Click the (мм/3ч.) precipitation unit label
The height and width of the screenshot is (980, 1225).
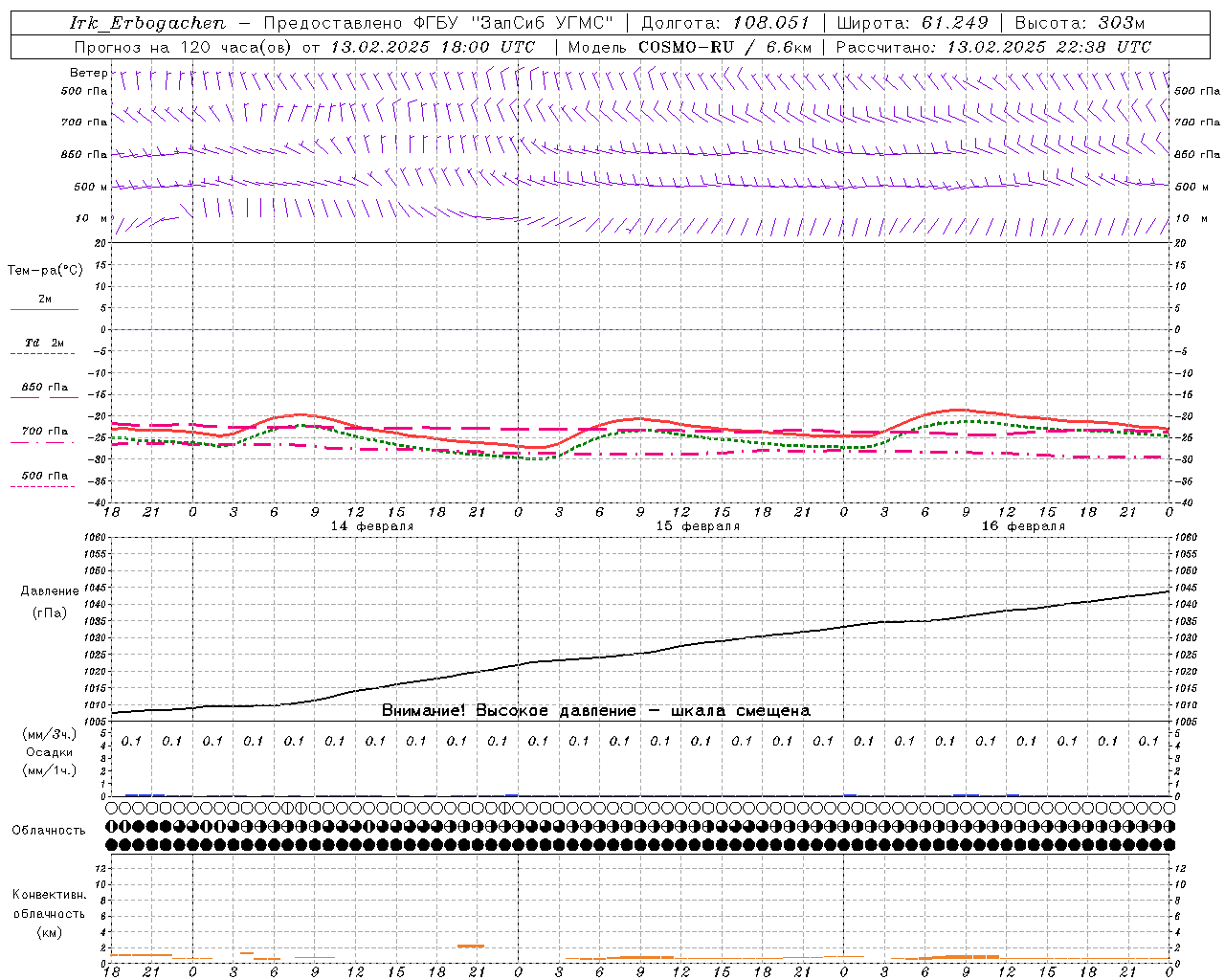[x=50, y=734]
